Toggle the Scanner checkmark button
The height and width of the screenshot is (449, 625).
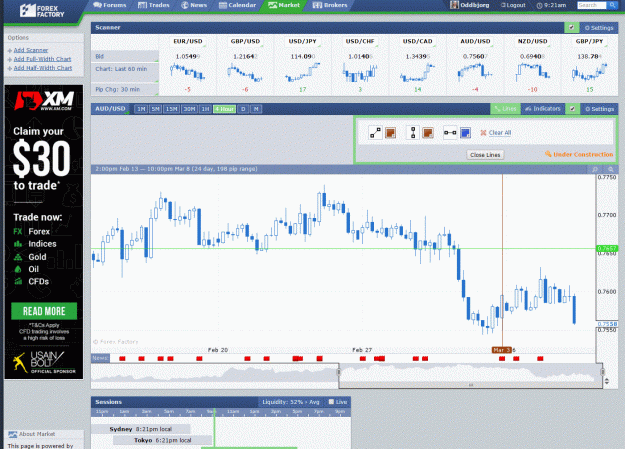[572, 28]
